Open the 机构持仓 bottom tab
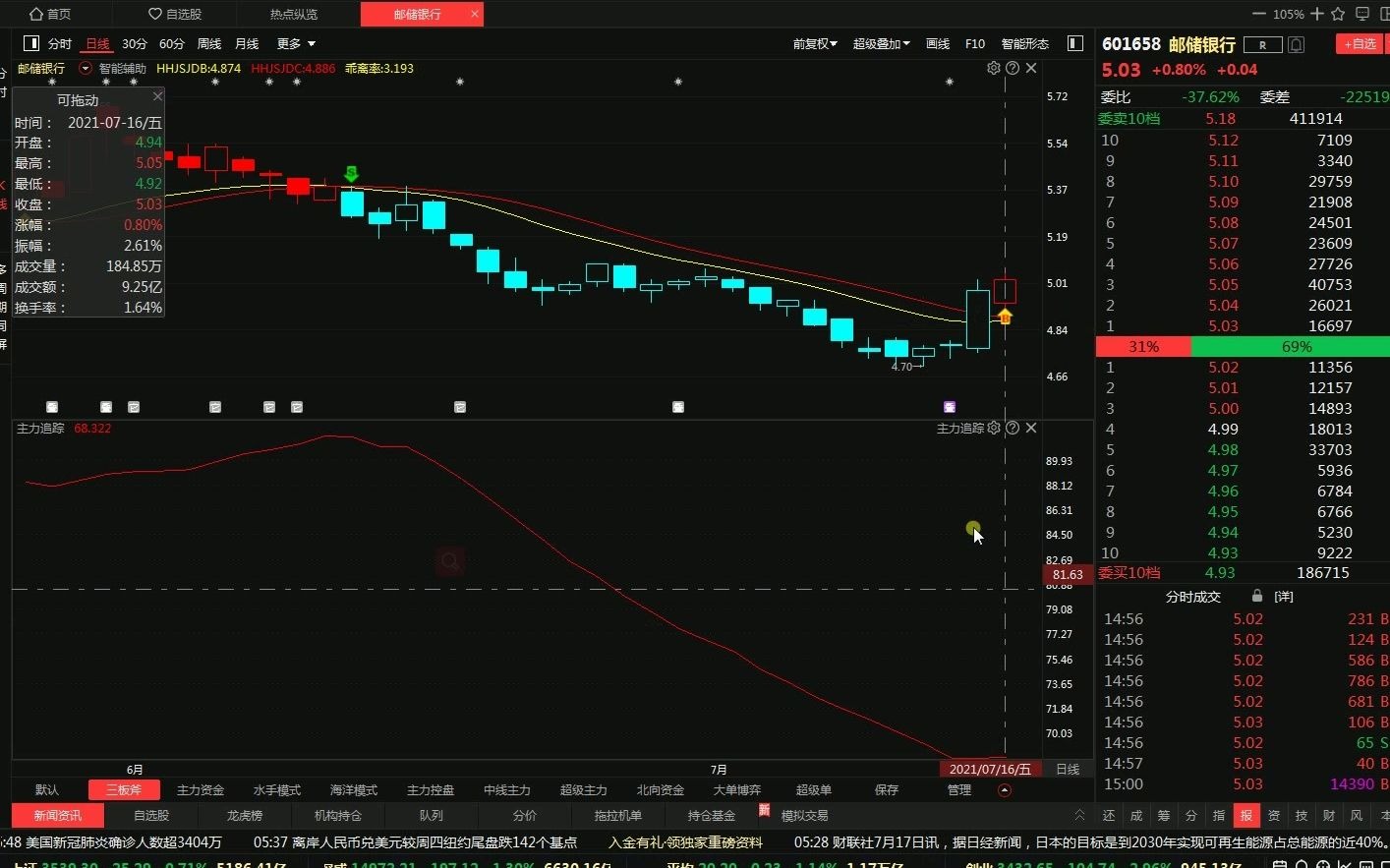This screenshot has height=868, width=1390. (338, 815)
